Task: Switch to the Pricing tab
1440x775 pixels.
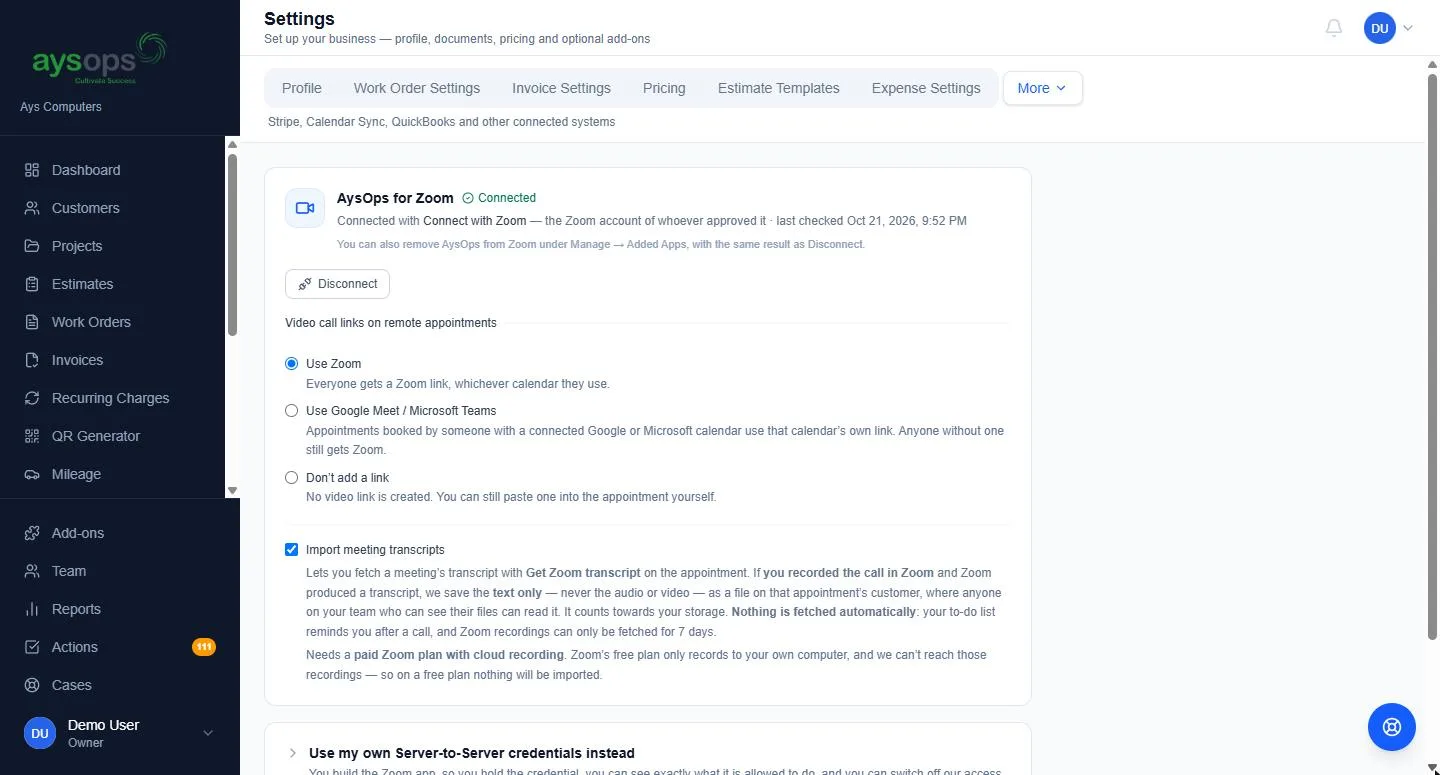Action: pos(664,88)
